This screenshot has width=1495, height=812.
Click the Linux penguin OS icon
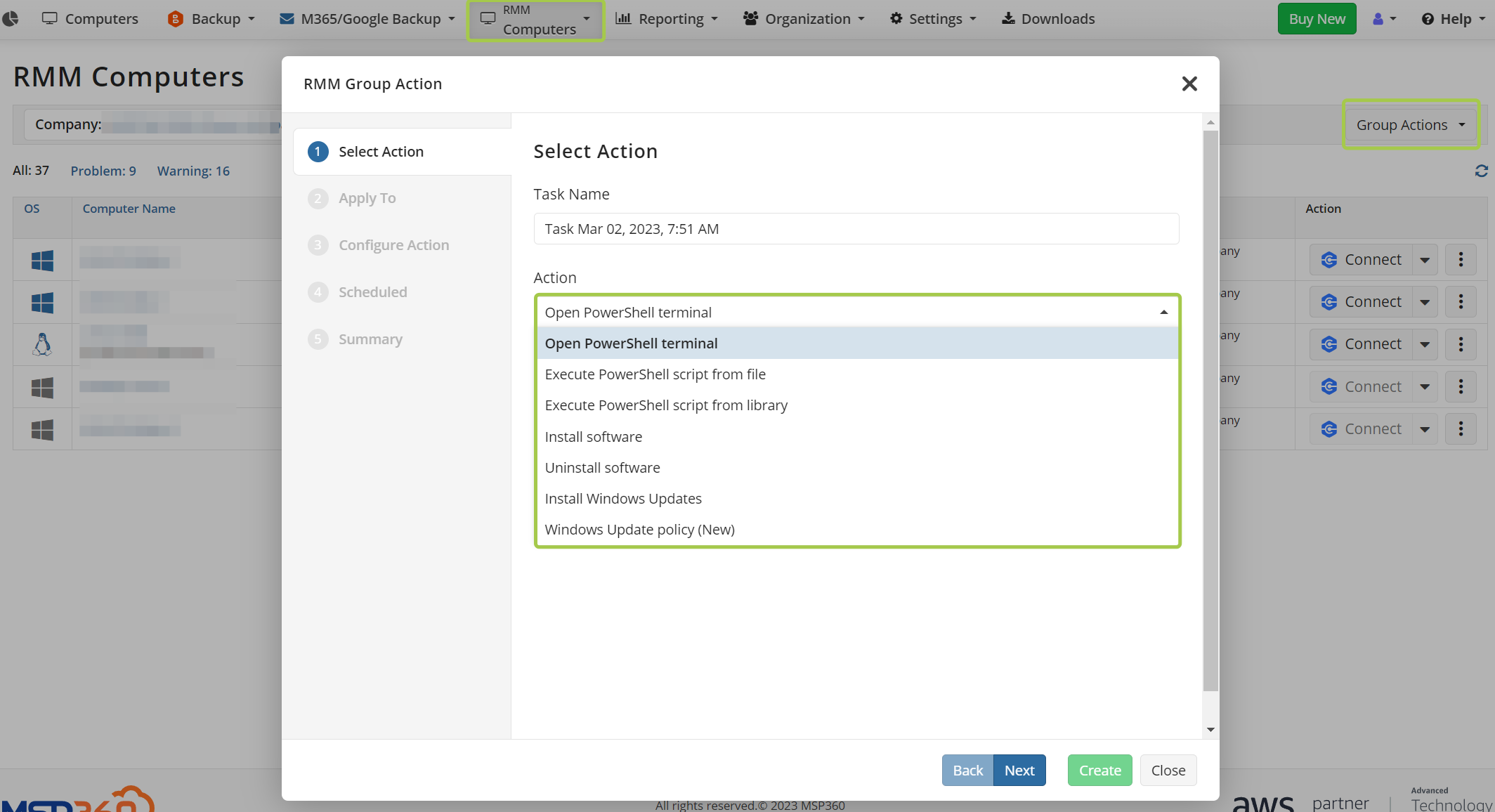(x=42, y=344)
